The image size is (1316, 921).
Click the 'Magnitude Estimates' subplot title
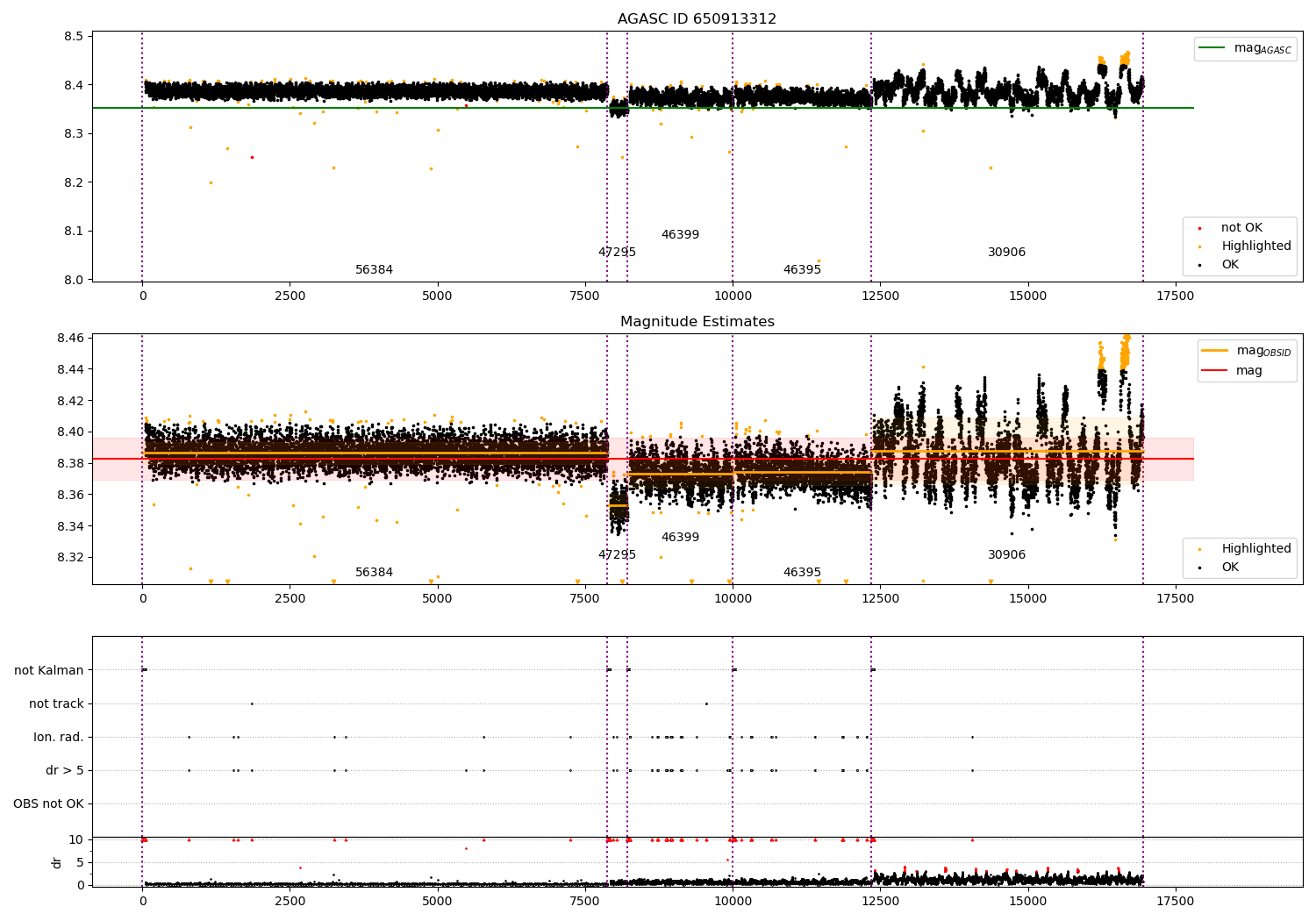pyautogui.click(x=697, y=322)
